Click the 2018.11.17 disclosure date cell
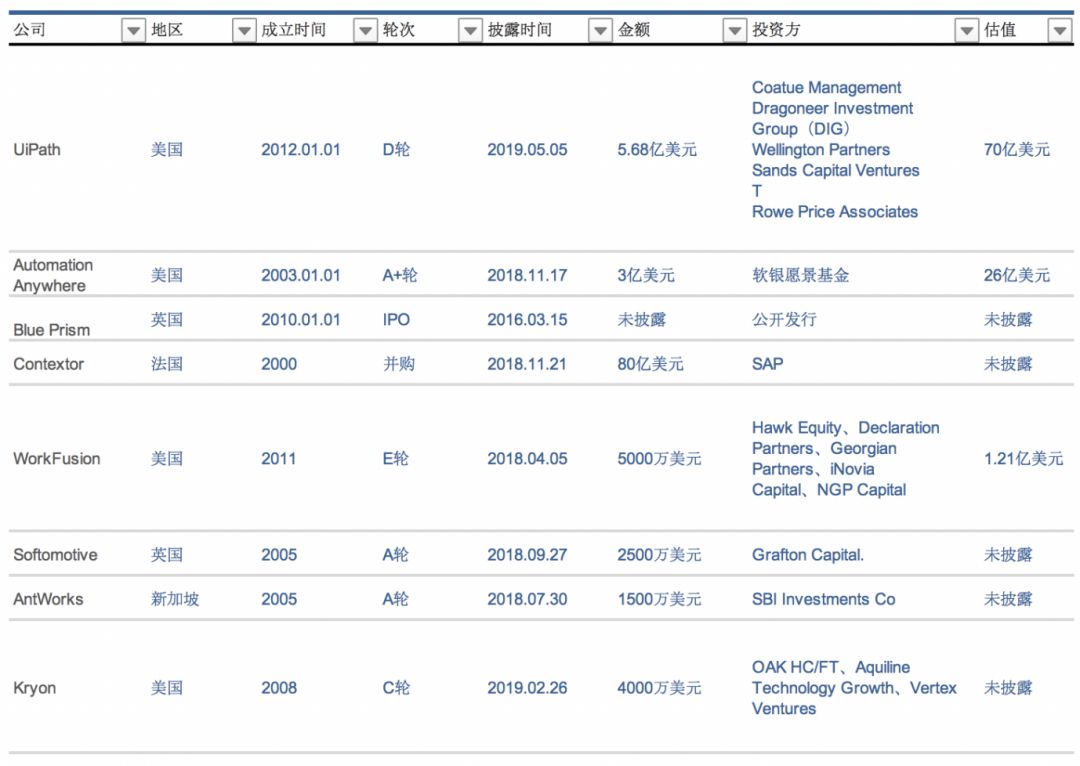This screenshot has width=1080, height=766. pos(528,275)
